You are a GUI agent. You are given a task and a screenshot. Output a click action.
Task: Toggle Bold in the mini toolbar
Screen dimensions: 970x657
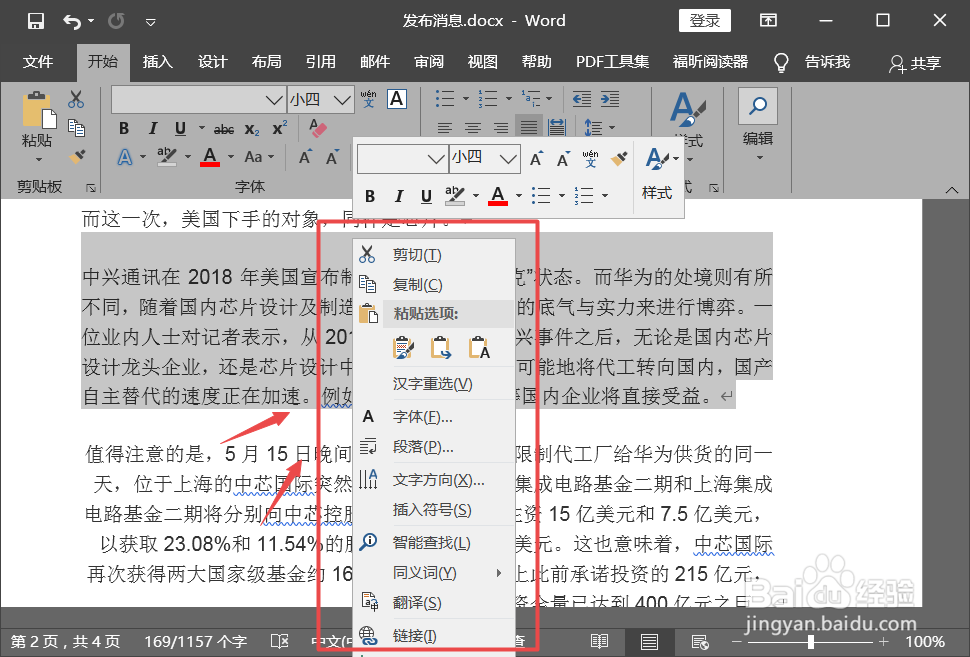[x=370, y=196]
